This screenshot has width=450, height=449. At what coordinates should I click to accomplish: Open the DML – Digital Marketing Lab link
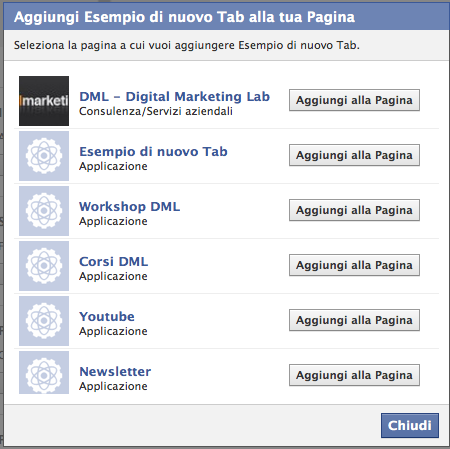click(x=174, y=97)
